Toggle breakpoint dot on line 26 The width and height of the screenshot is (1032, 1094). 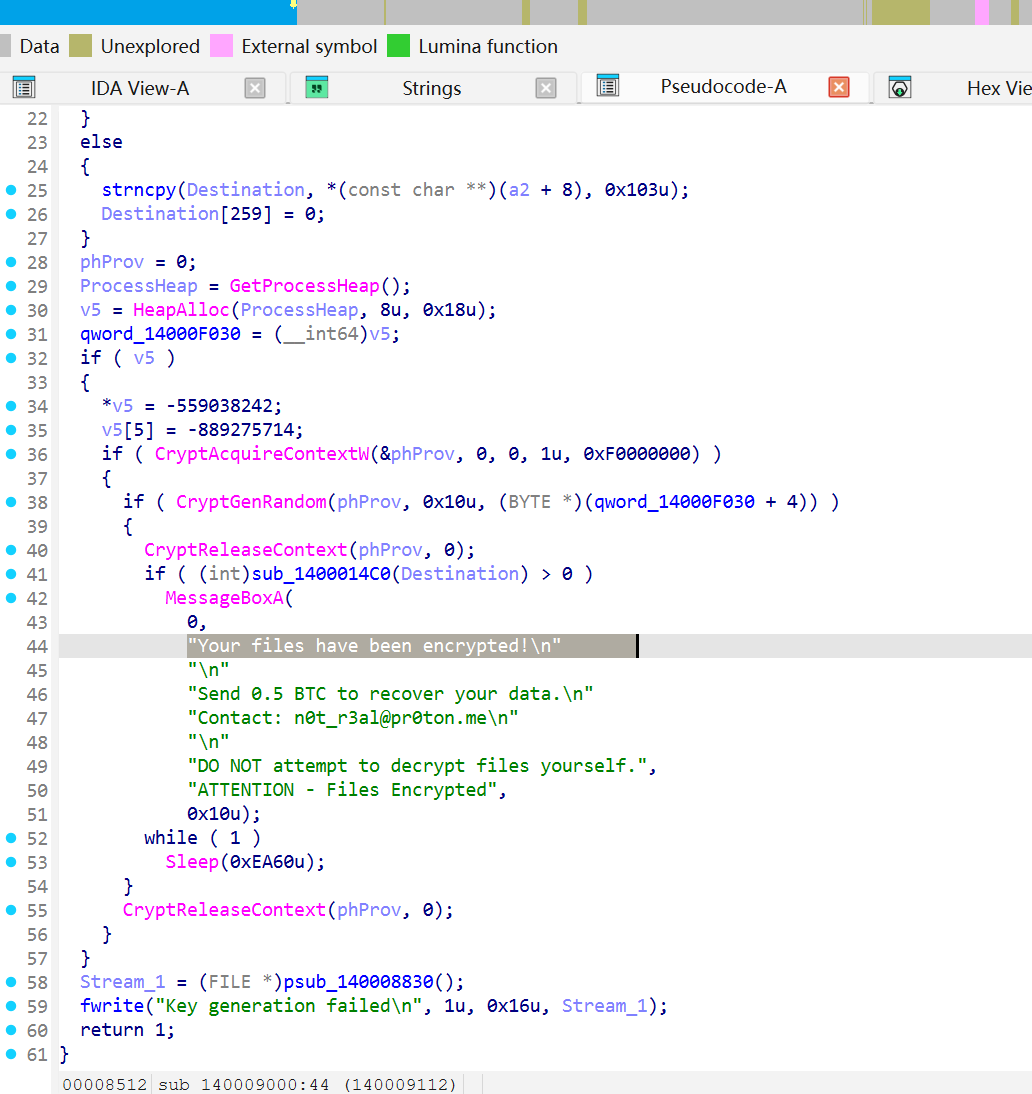11,214
